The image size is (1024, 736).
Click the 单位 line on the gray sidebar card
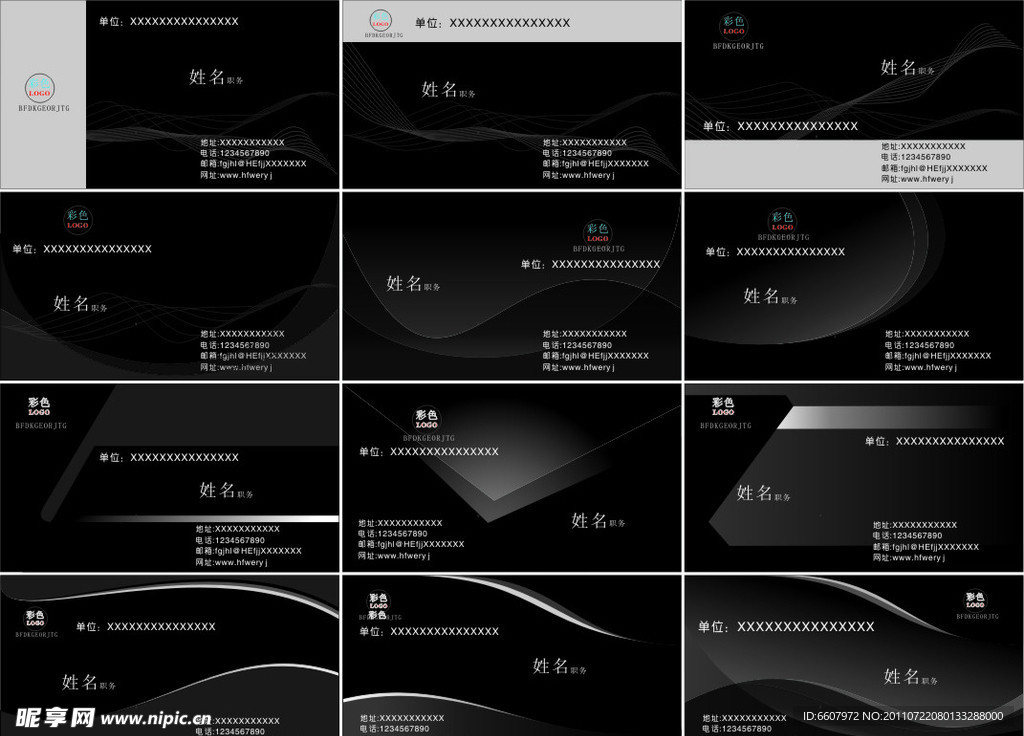coord(168,22)
